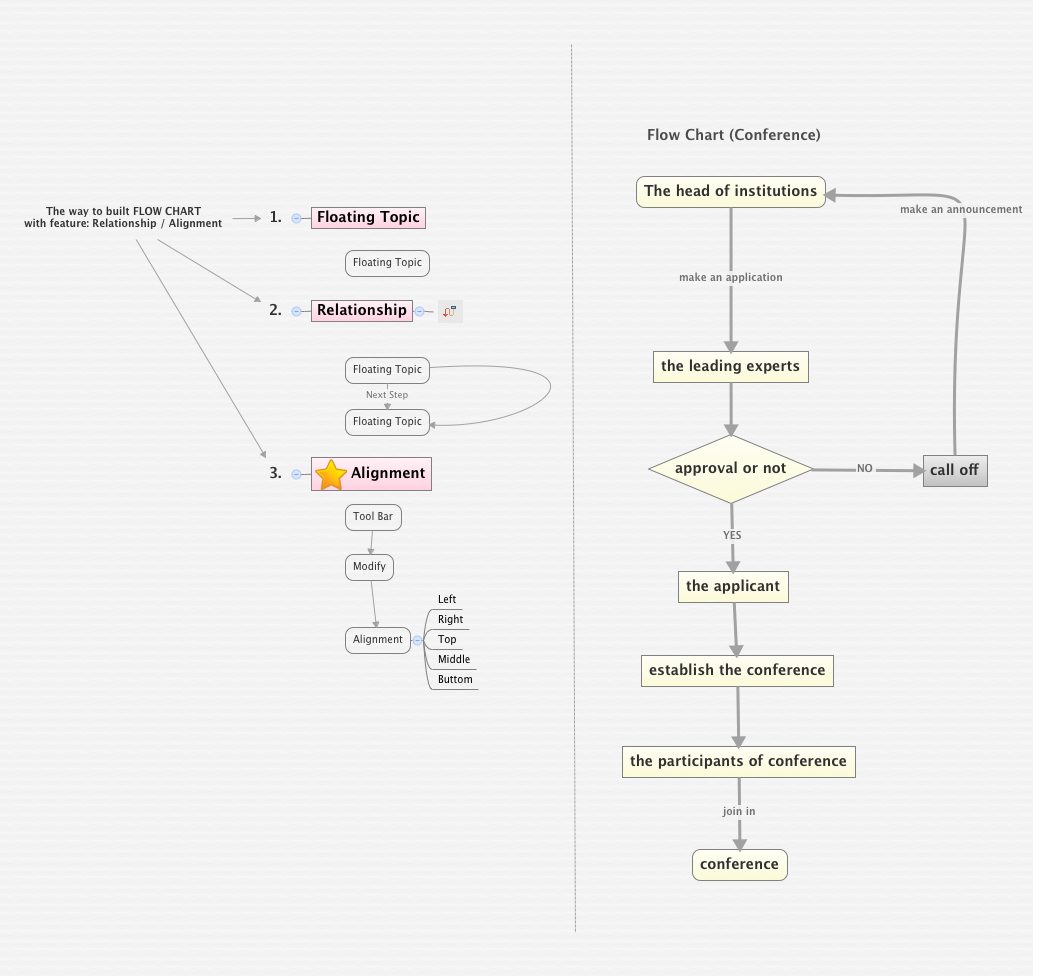Collapse the Alignment subtopic's minus toggle near Left/Right list
1048x976 pixels.
(417, 640)
